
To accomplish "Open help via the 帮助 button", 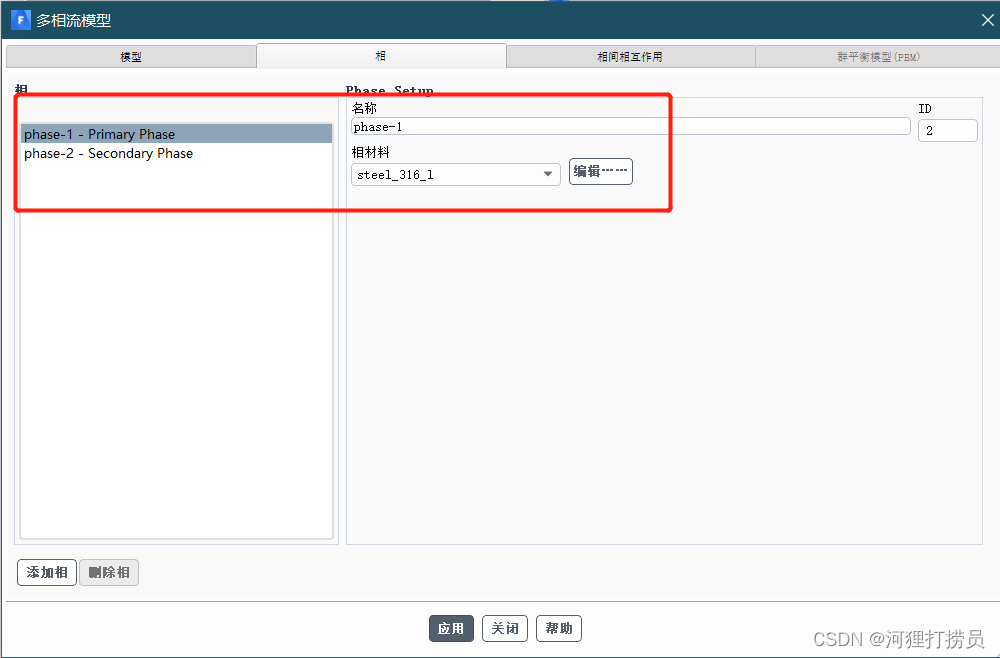I will click(x=559, y=628).
